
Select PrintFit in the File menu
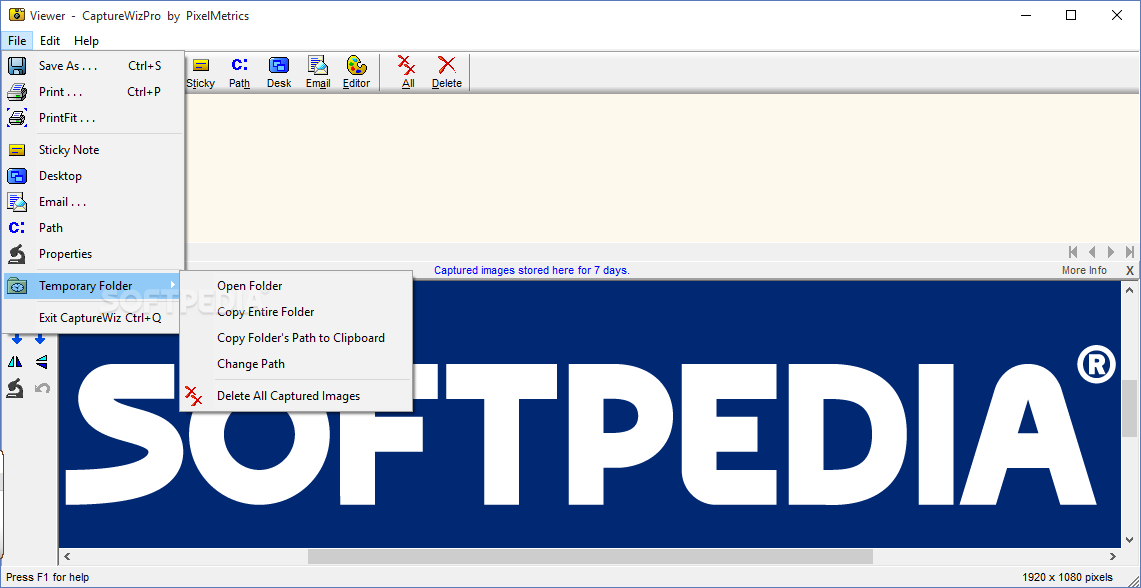(x=93, y=118)
